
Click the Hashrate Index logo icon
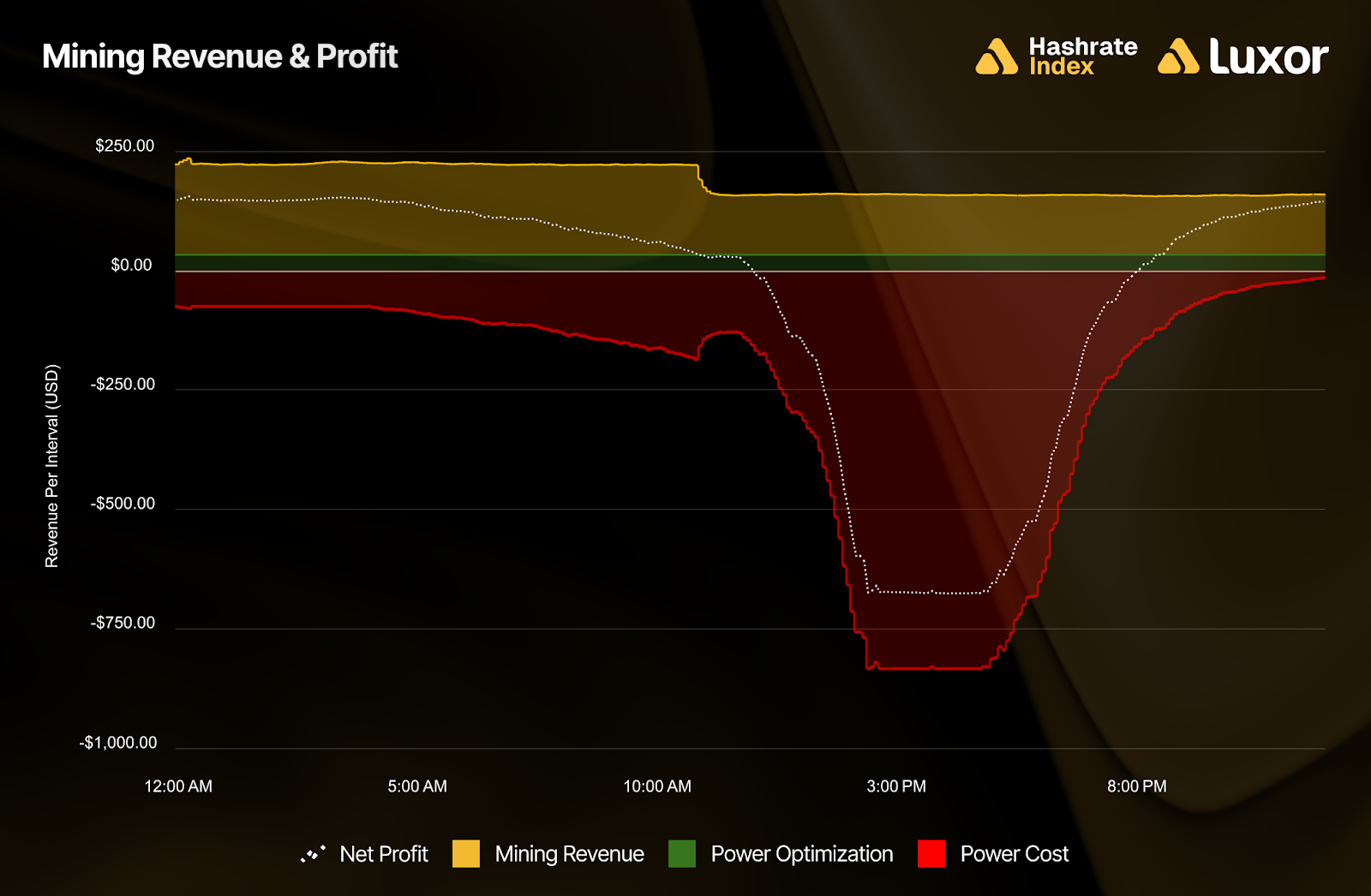pyautogui.click(x=997, y=57)
